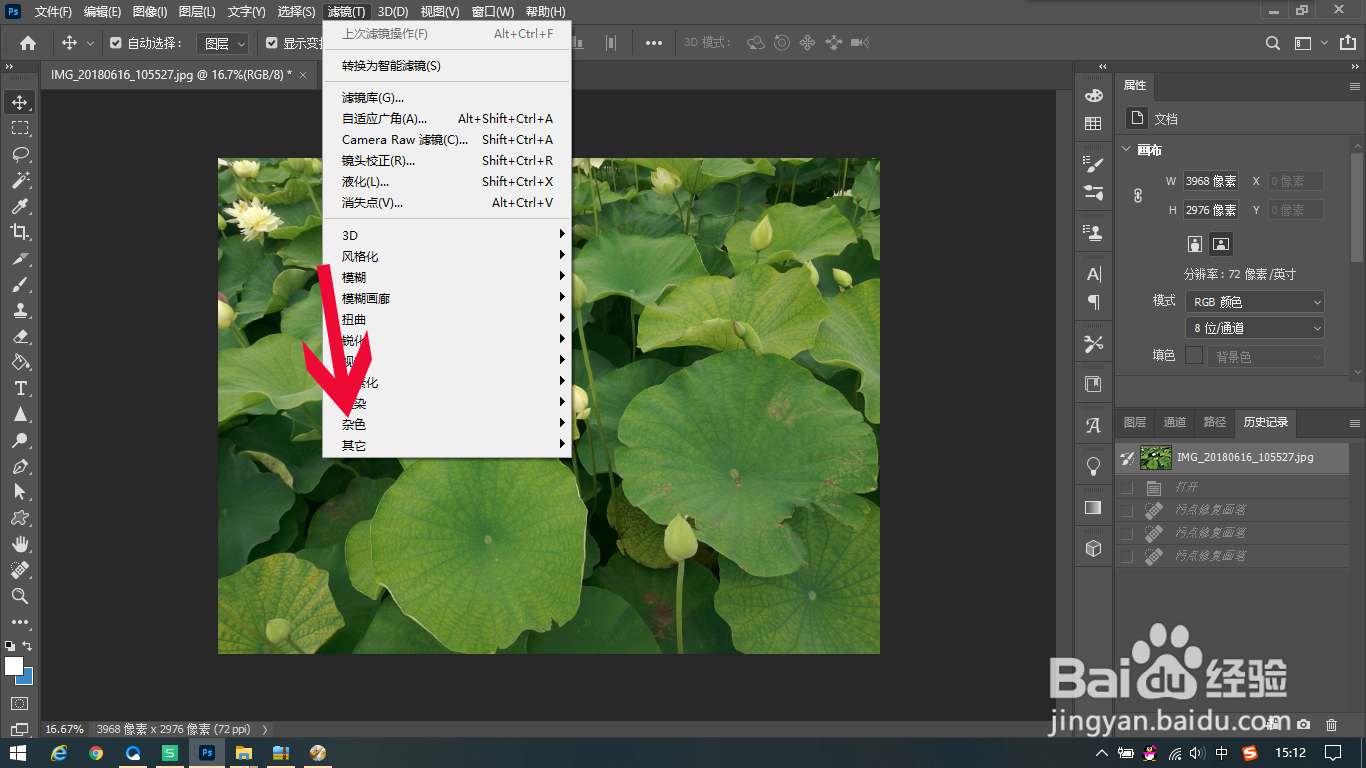Viewport: 1366px width, 768px height.
Task: Click the history panel trash icon
Action: coord(1331,724)
